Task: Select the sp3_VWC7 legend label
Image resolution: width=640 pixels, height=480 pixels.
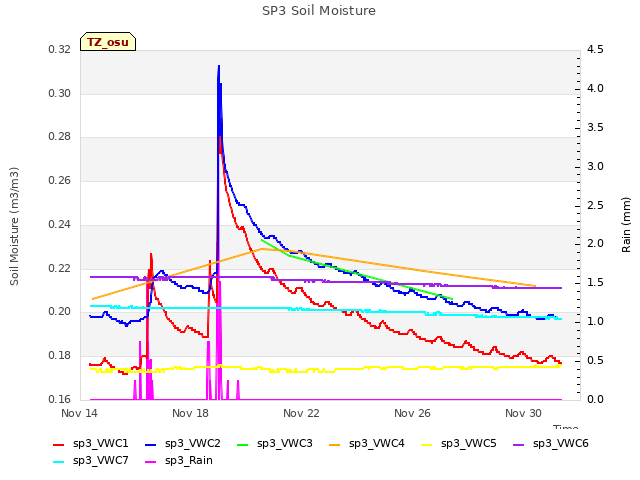Action: pos(100,461)
